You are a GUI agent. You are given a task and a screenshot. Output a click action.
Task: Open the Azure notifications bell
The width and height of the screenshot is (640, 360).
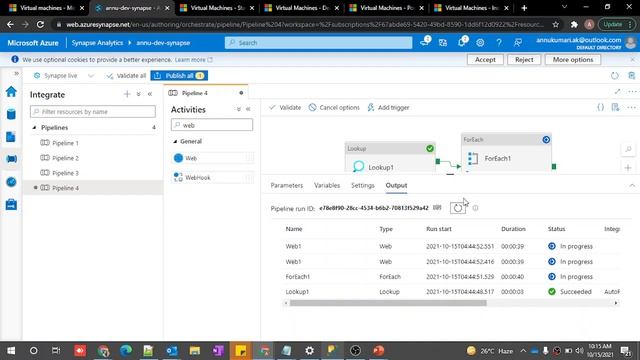(x=462, y=42)
